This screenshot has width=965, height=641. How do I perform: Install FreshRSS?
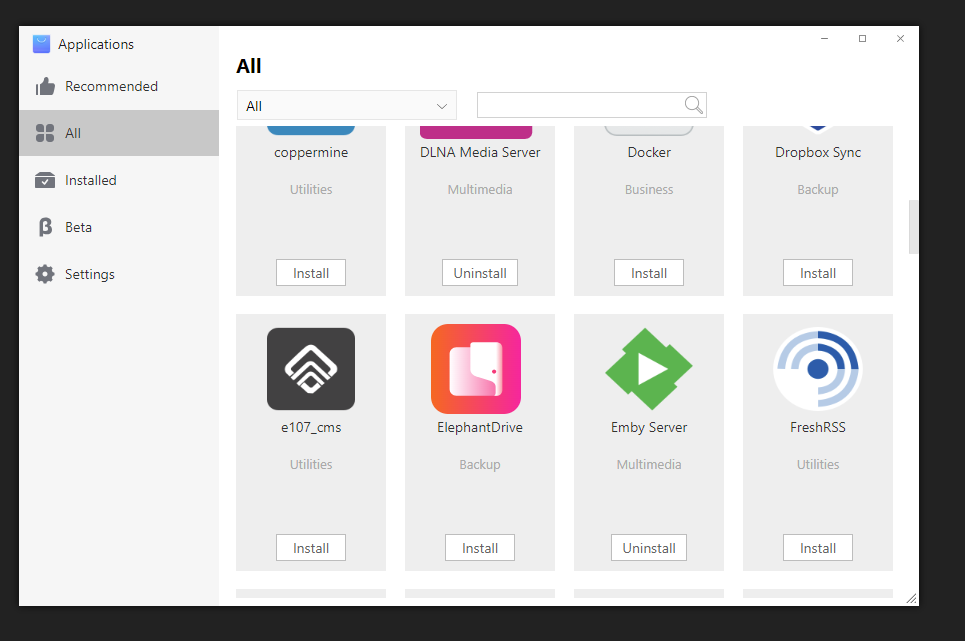coord(817,547)
